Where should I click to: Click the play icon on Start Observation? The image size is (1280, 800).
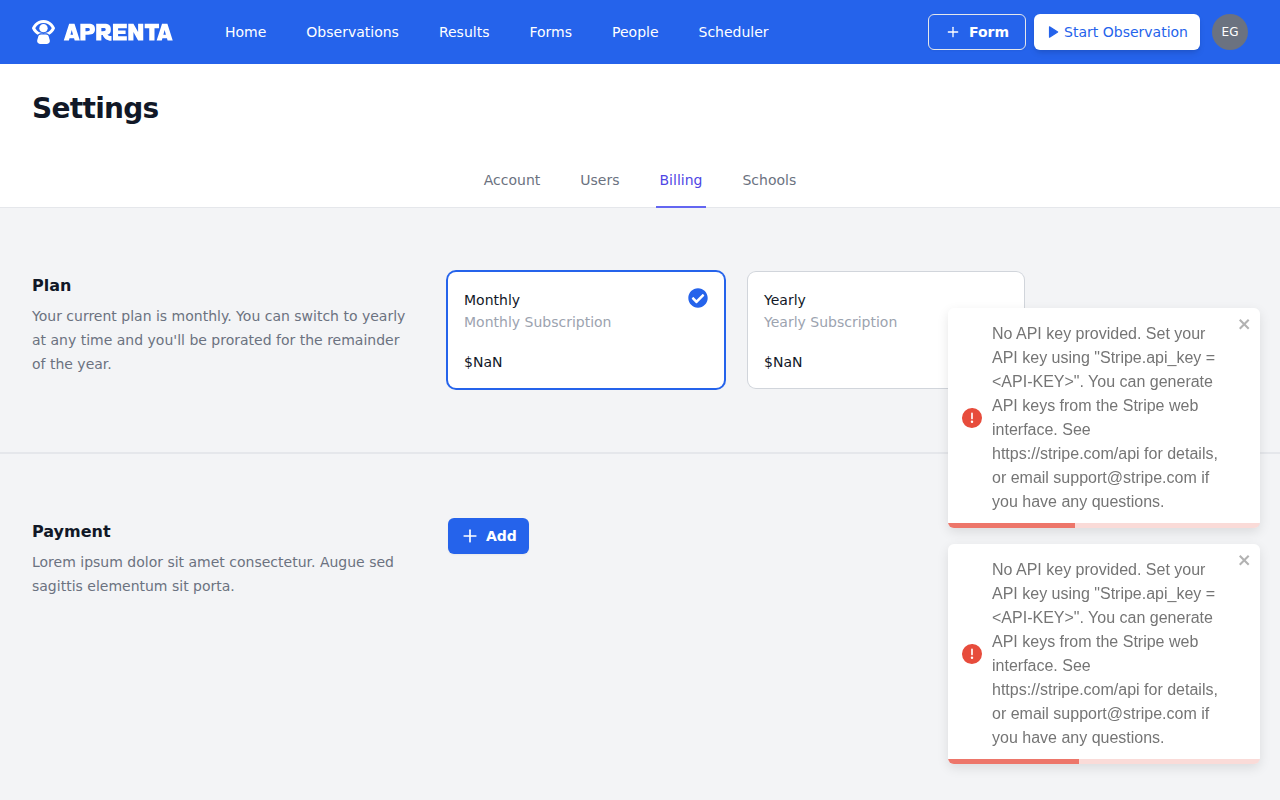pos(1054,31)
